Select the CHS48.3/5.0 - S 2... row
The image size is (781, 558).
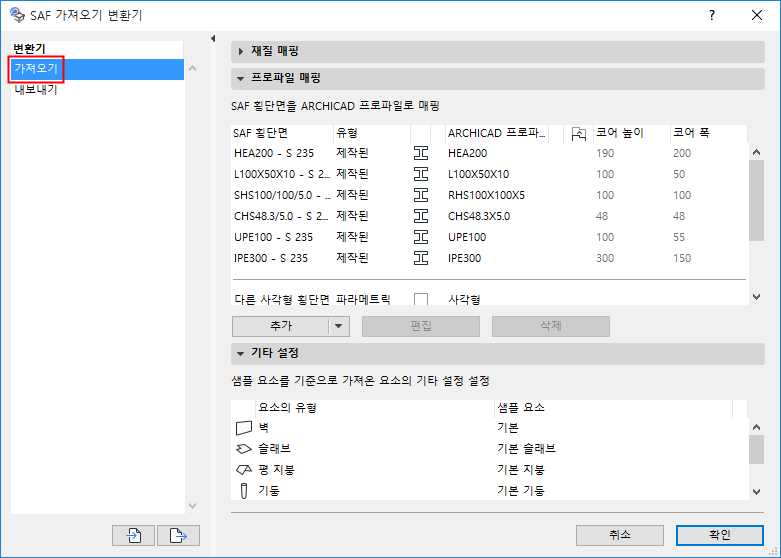pyautogui.click(x=489, y=216)
